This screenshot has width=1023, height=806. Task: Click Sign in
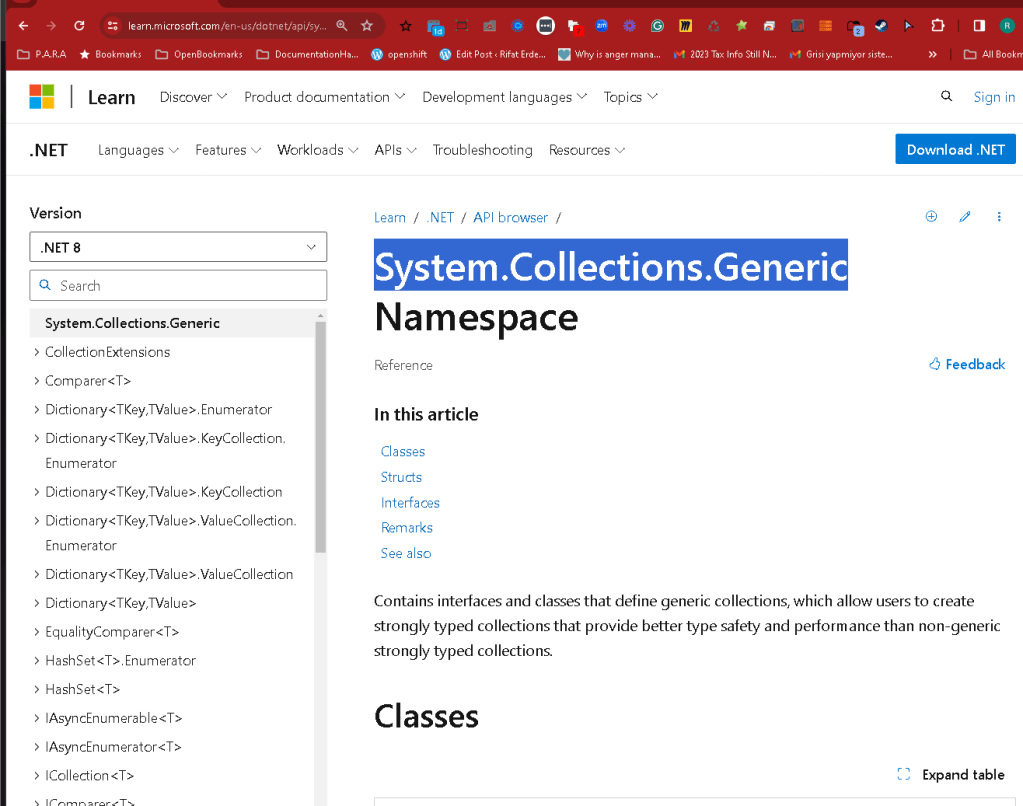pyautogui.click(x=994, y=97)
